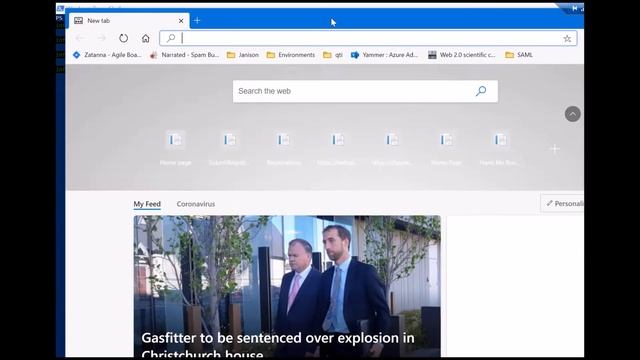Open a new tab with the plus icon
Image resolution: width=640 pixels, height=360 pixels.
click(197, 20)
